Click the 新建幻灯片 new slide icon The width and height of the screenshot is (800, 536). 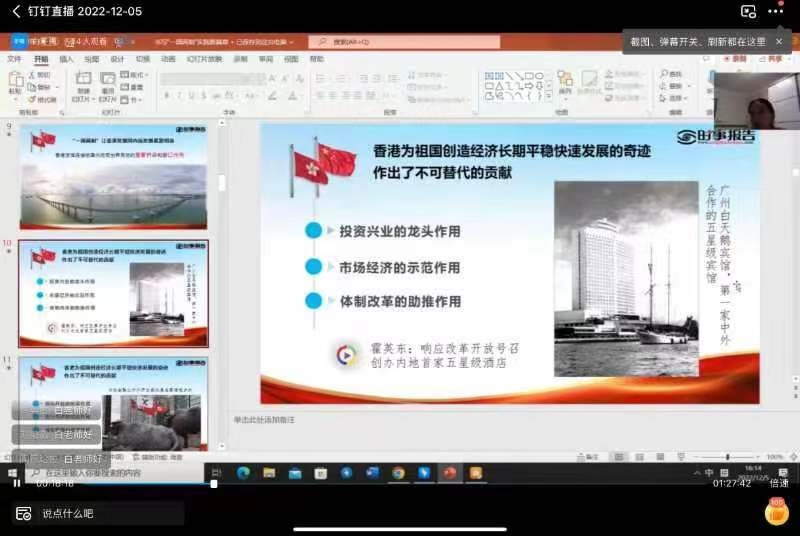click(x=83, y=79)
